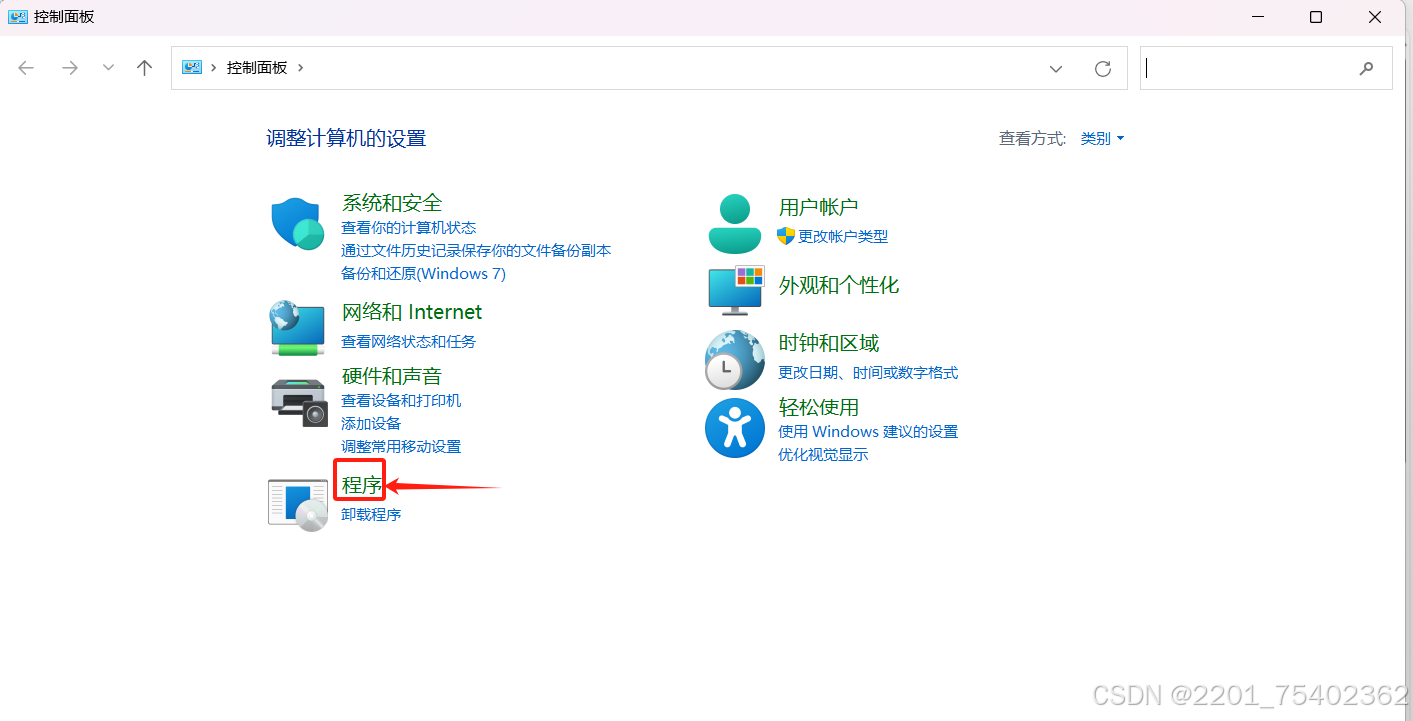Viewport: 1413px width, 721px height.
Task: Click the Refresh button in address bar
Action: pos(1103,68)
